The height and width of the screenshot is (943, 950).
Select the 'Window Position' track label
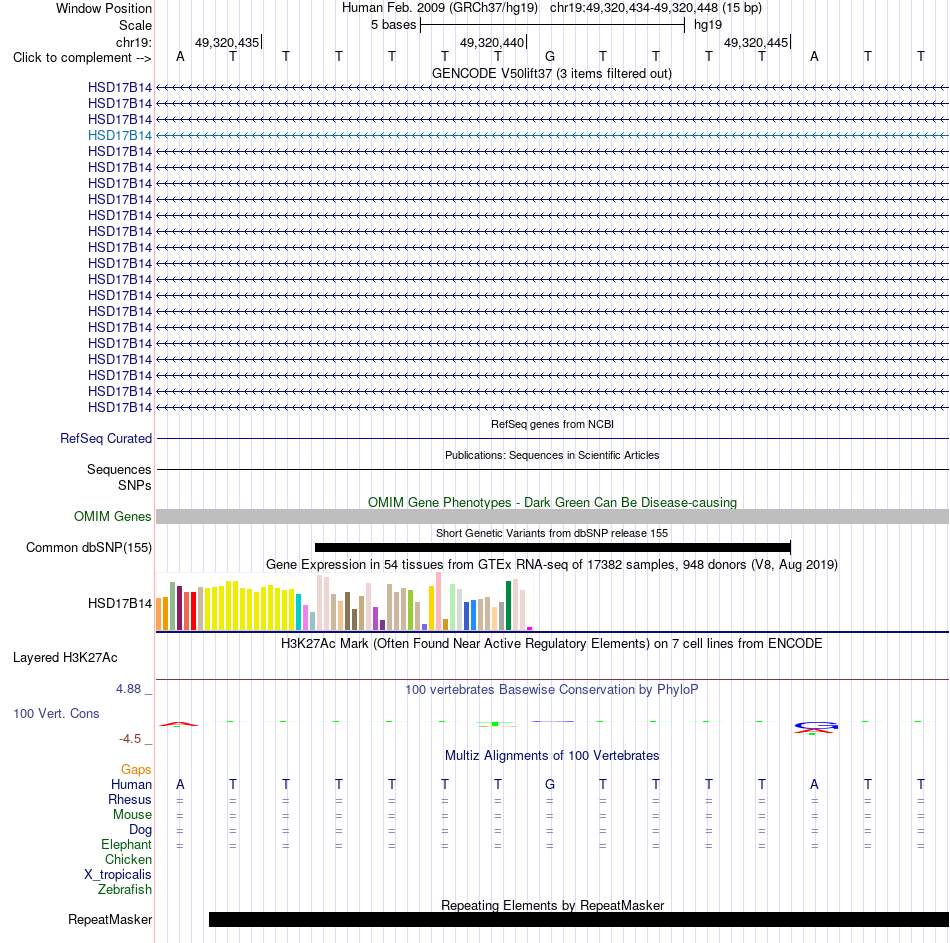(x=104, y=8)
